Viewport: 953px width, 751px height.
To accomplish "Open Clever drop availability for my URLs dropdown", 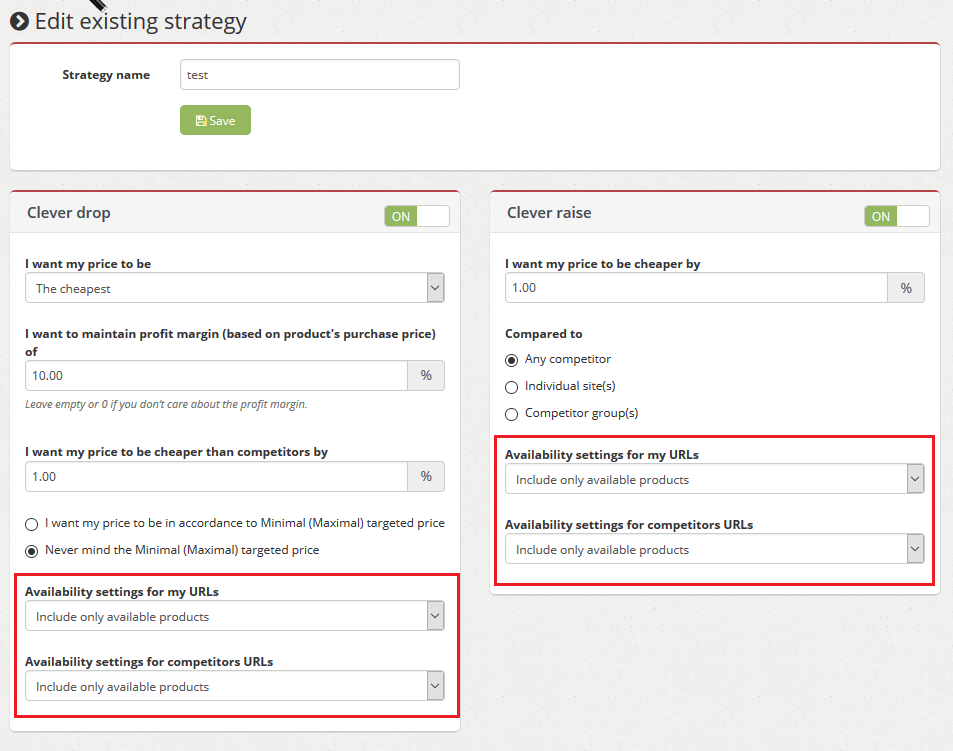I will tap(235, 616).
